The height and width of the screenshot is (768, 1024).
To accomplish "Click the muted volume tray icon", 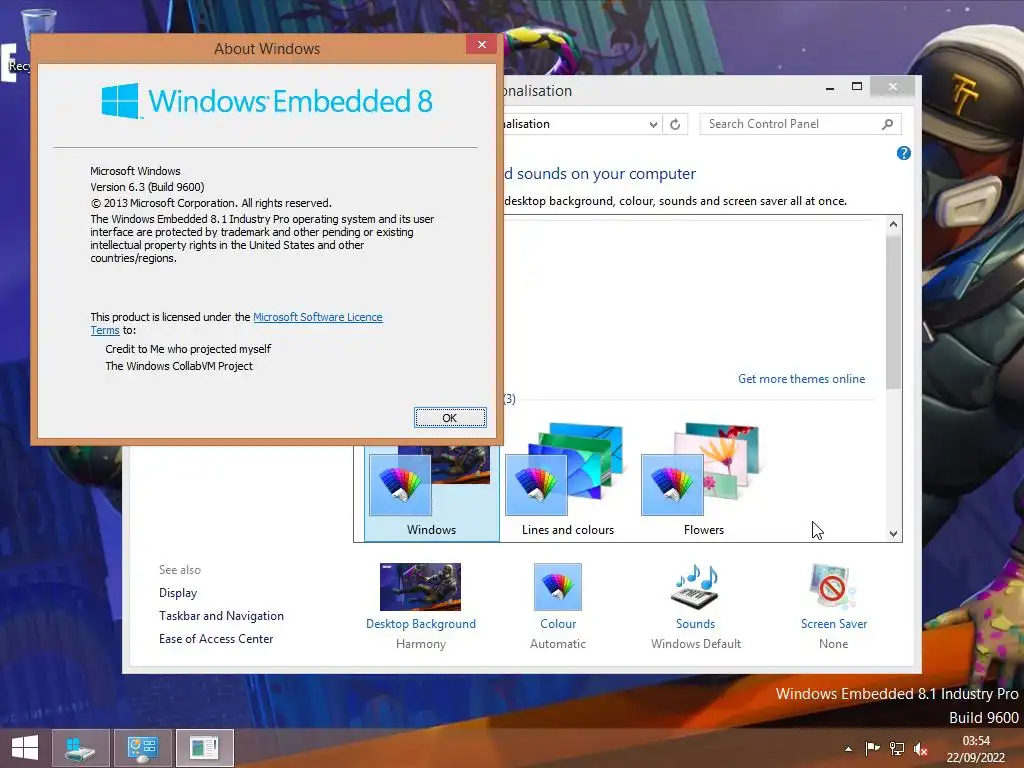I will click(x=921, y=748).
